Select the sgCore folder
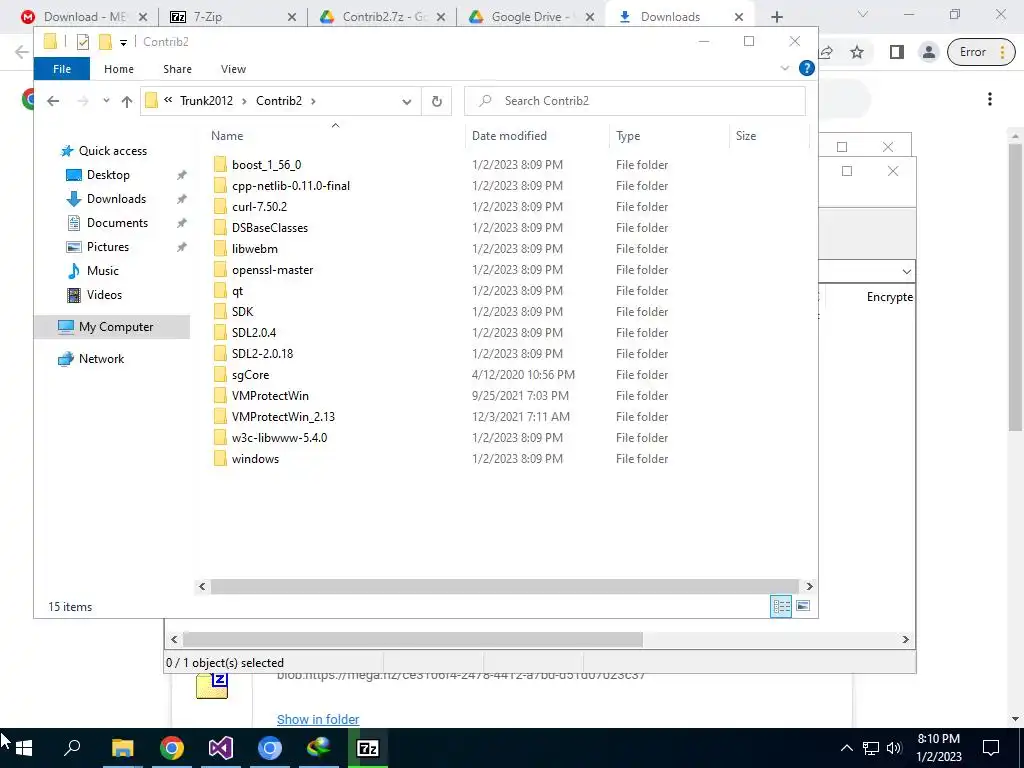Image resolution: width=1024 pixels, height=768 pixels. pyautogui.click(x=250, y=375)
